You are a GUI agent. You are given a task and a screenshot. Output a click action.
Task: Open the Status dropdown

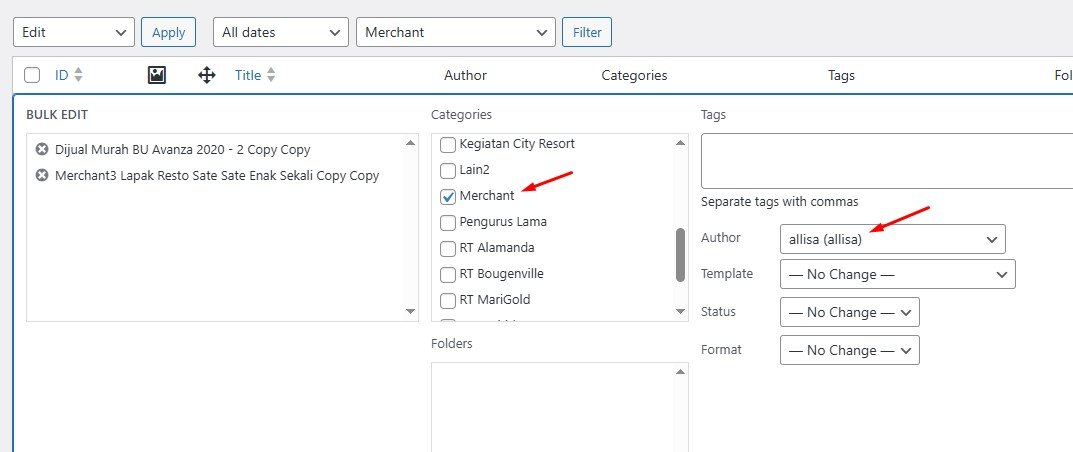tap(849, 312)
